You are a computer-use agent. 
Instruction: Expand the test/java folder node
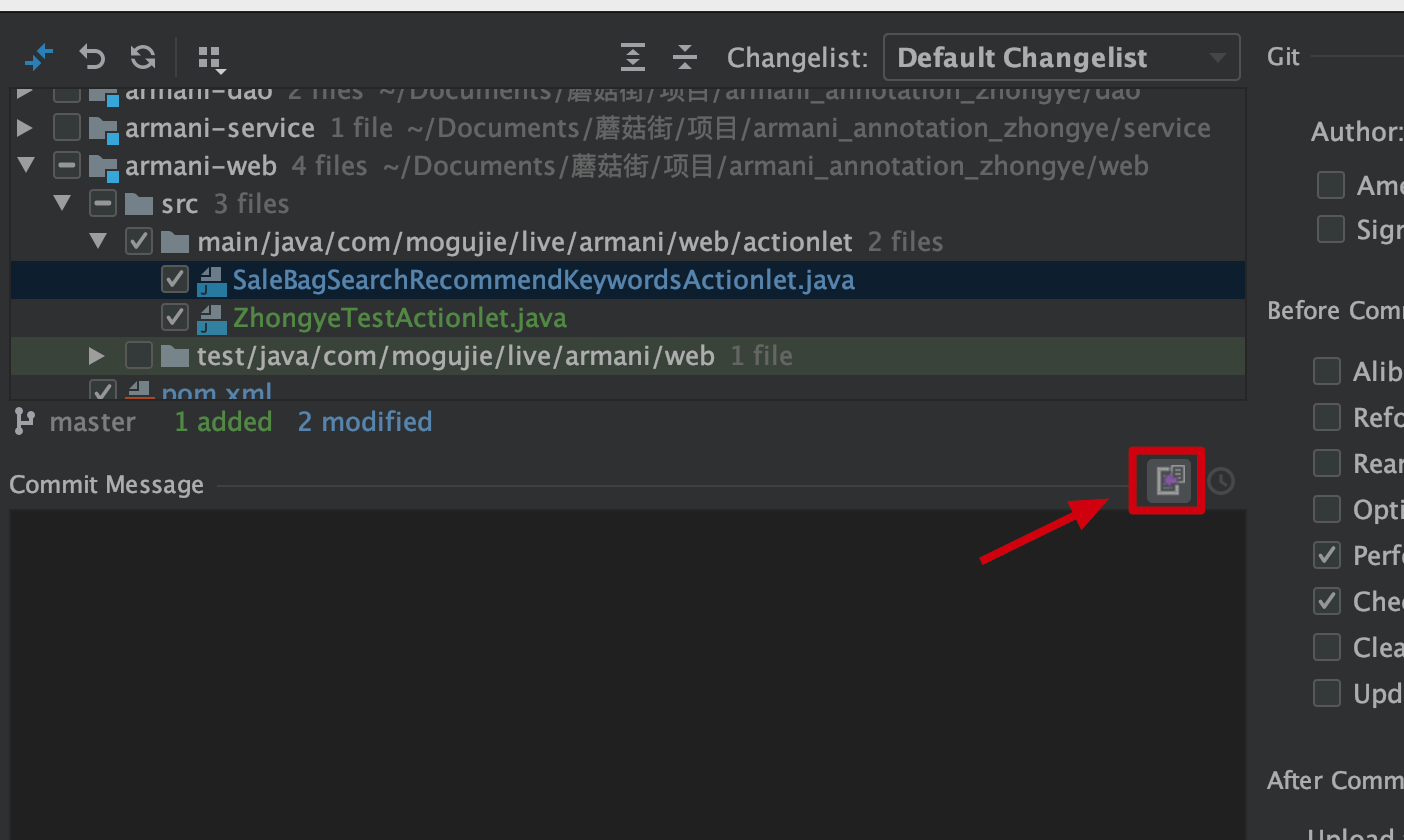97,356
